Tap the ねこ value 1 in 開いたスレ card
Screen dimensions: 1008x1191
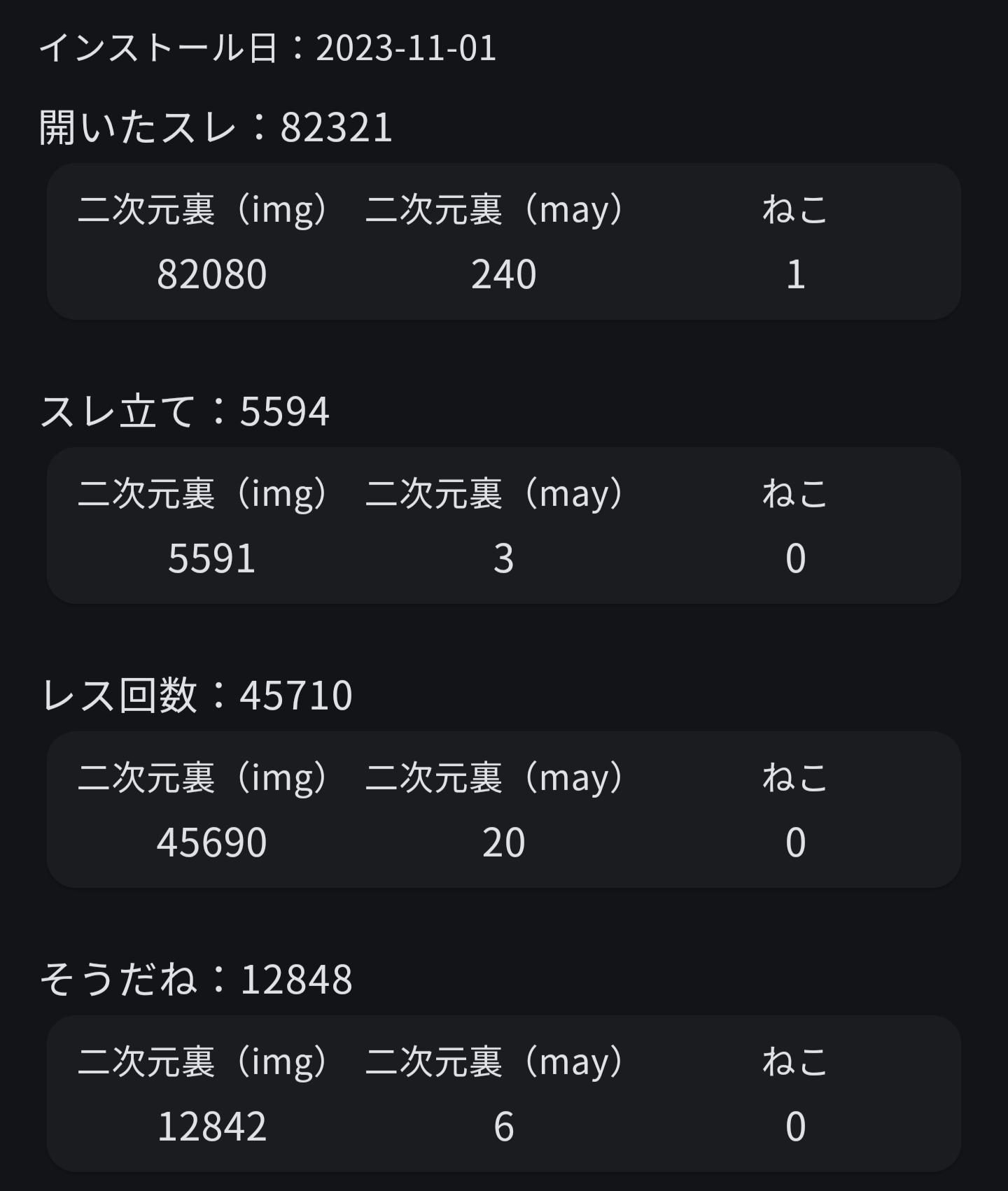coord(795,274)
